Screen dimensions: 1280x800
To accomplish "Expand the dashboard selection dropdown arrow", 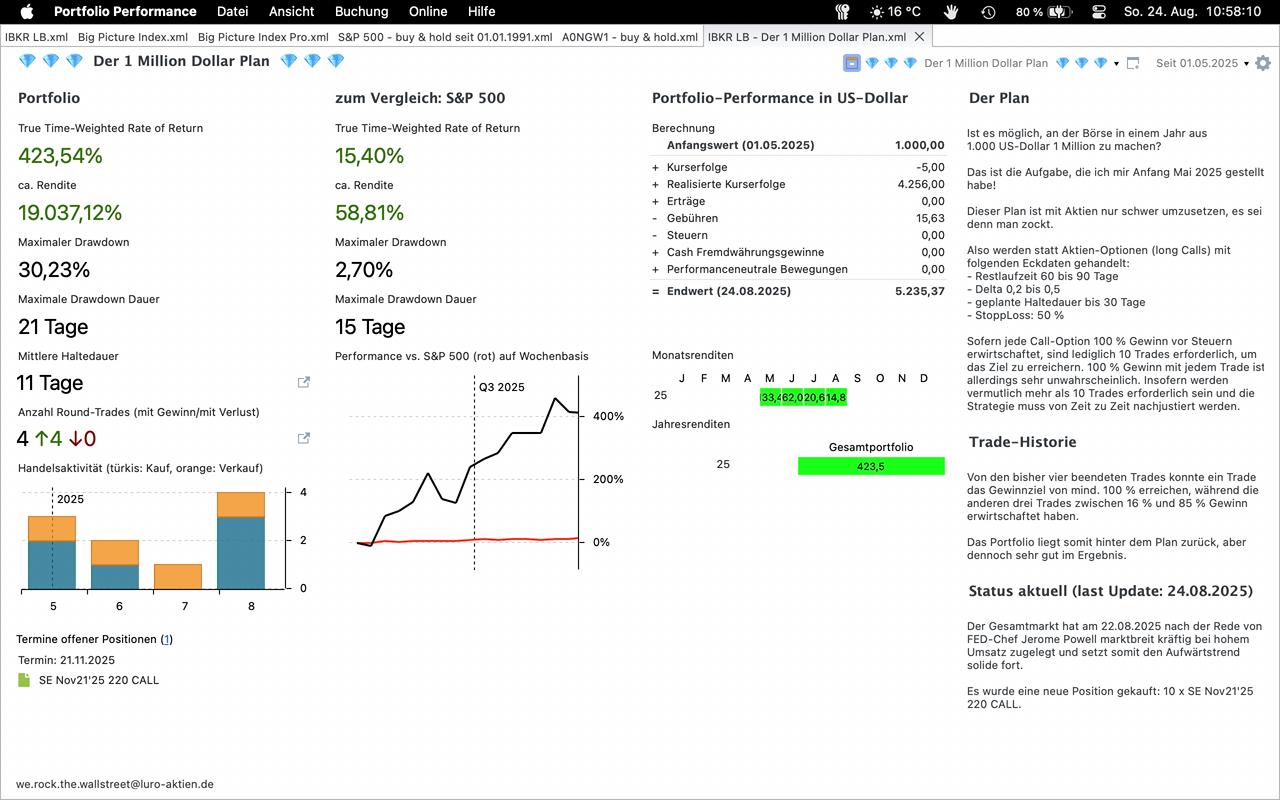I will [1116, 64].
